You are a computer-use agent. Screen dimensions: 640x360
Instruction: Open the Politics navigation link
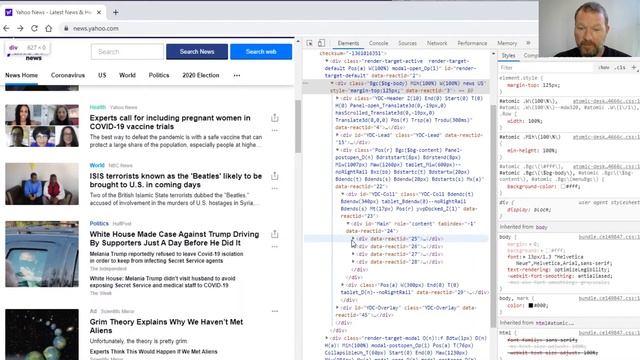point(159,76)
